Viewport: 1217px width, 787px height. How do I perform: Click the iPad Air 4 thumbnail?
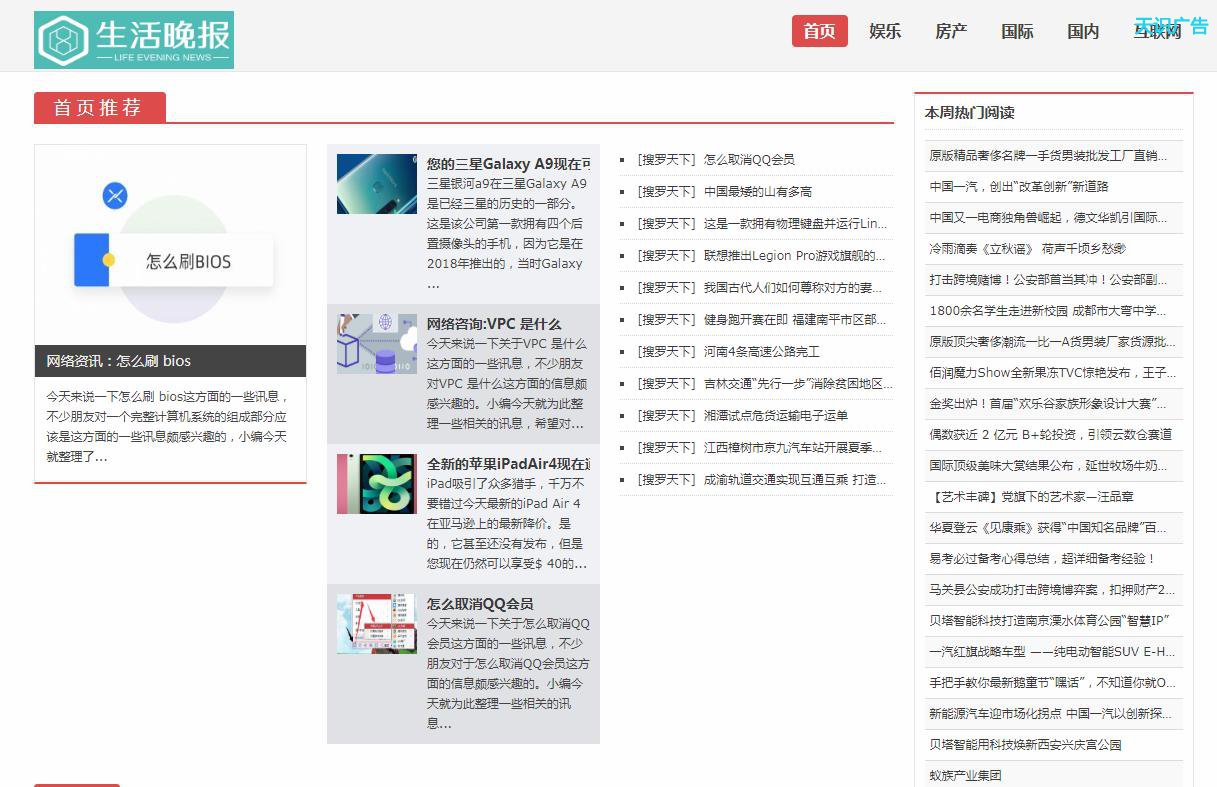[376, 484]
